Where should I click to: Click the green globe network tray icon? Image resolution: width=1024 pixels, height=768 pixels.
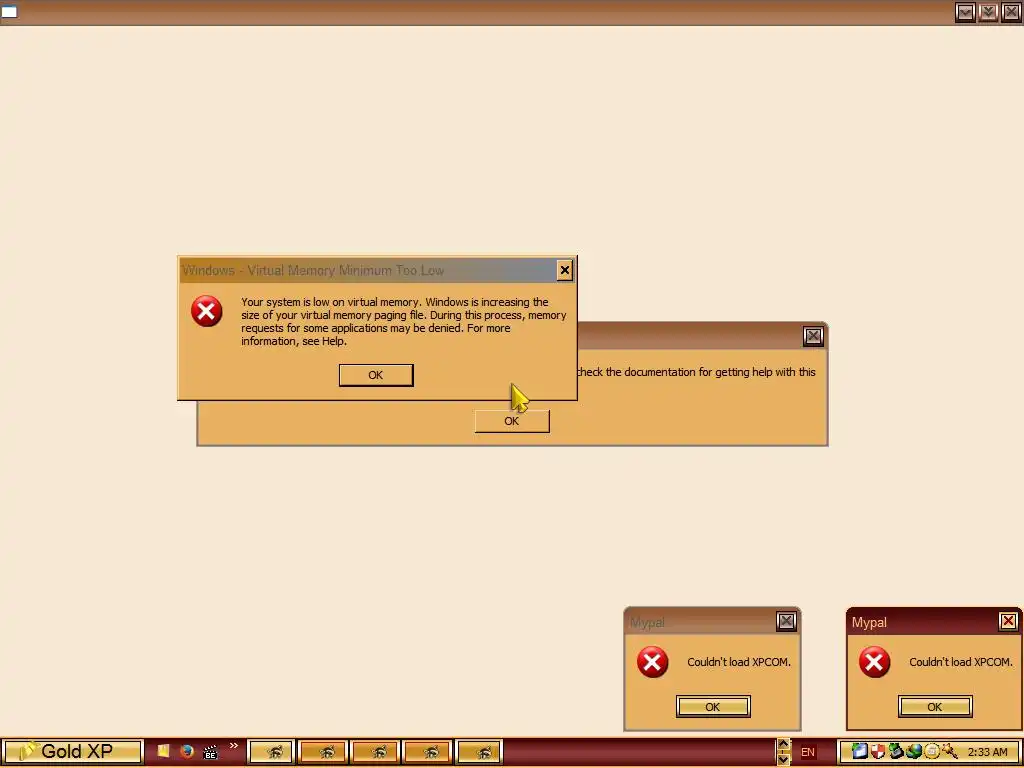tap(913, 752)
